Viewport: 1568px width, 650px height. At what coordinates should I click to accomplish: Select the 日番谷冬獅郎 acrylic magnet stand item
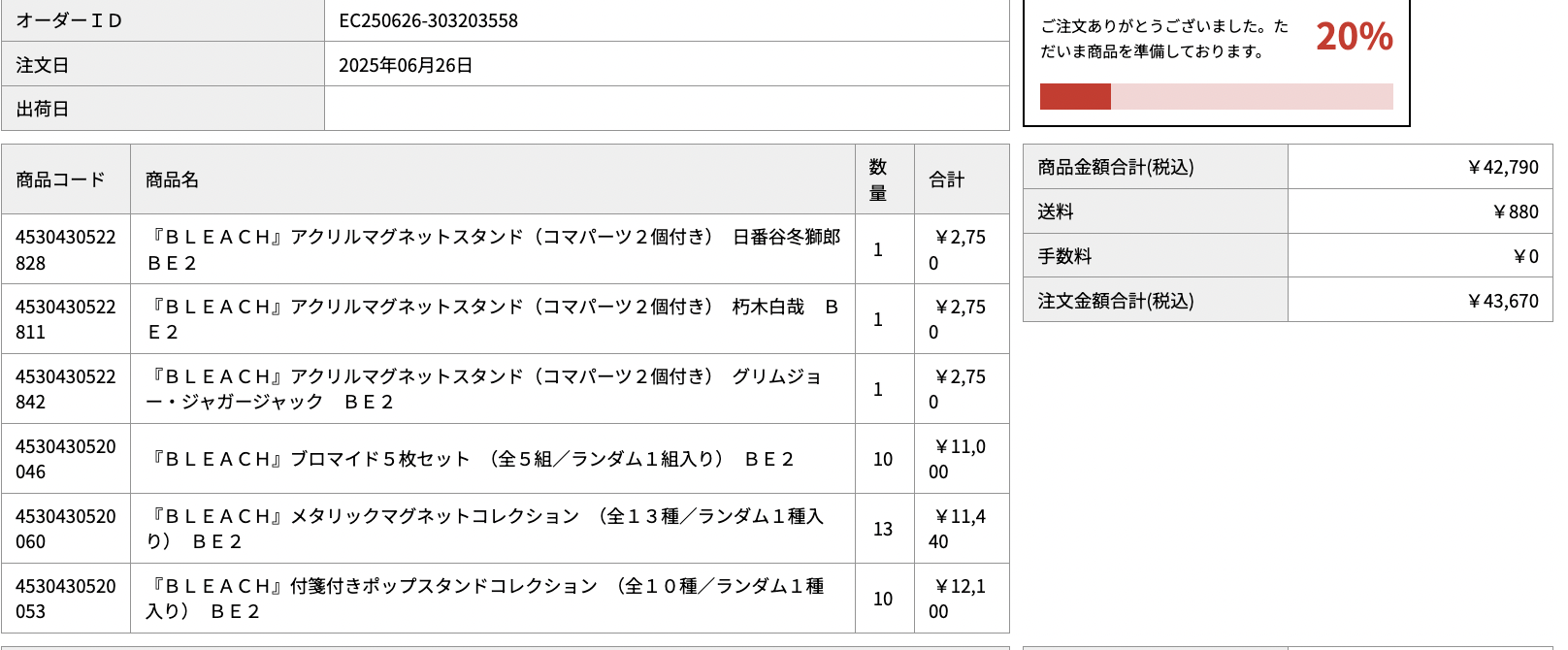tap(493, 249)
